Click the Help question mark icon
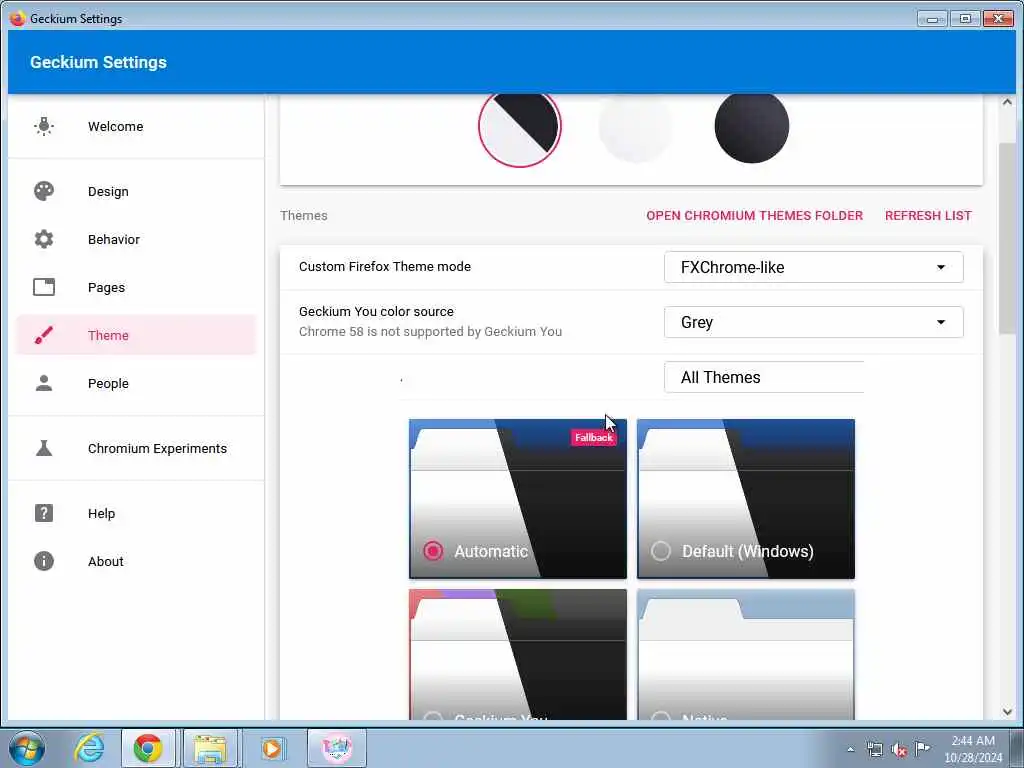Viewport: 1024px width, 768px height. coord(44,513)
